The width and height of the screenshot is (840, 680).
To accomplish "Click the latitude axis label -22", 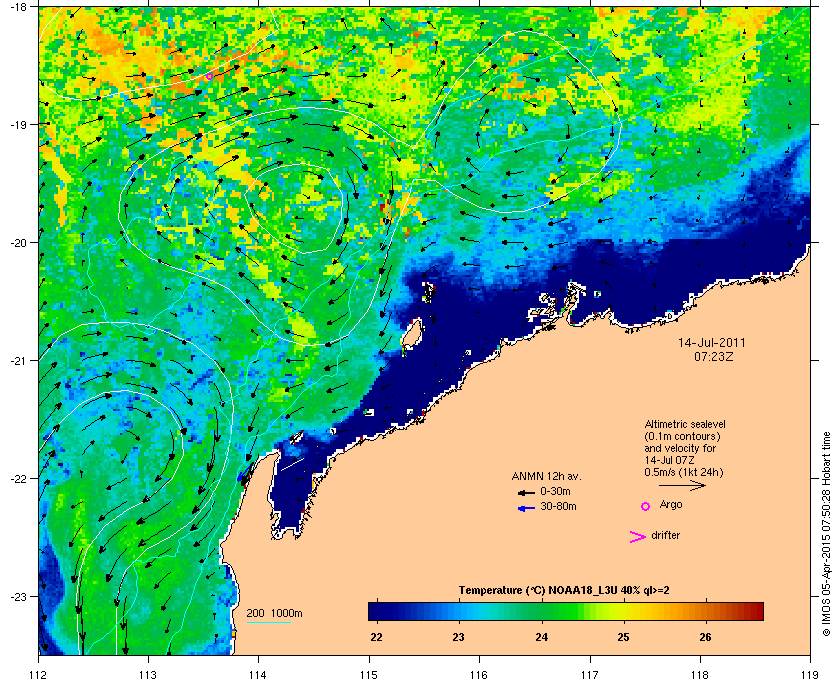I will pyautogui.click(x=18, y=479).
